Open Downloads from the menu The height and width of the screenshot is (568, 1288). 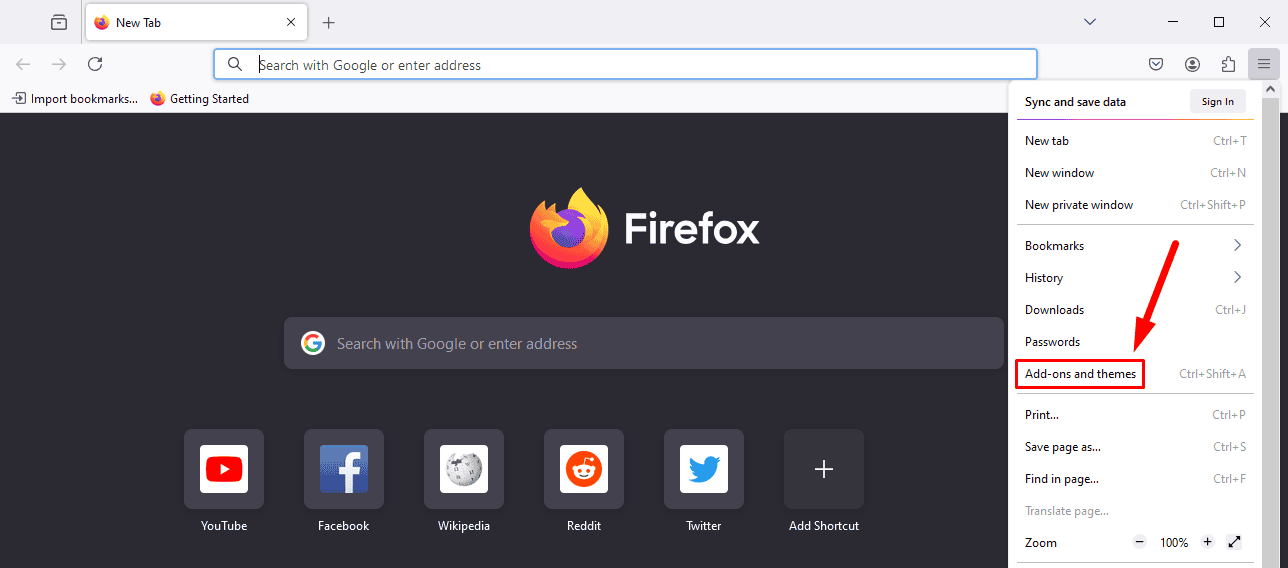coord(1135,310)
